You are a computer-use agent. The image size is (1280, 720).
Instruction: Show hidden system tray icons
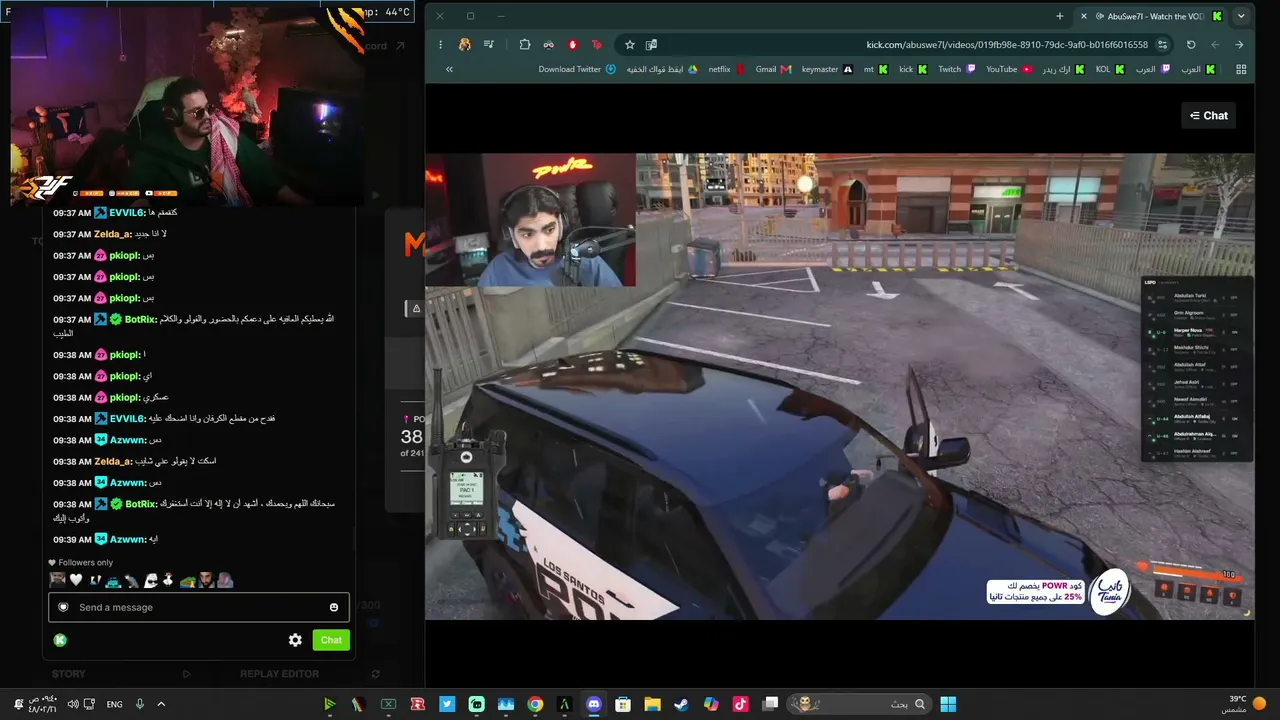point(160,704)
